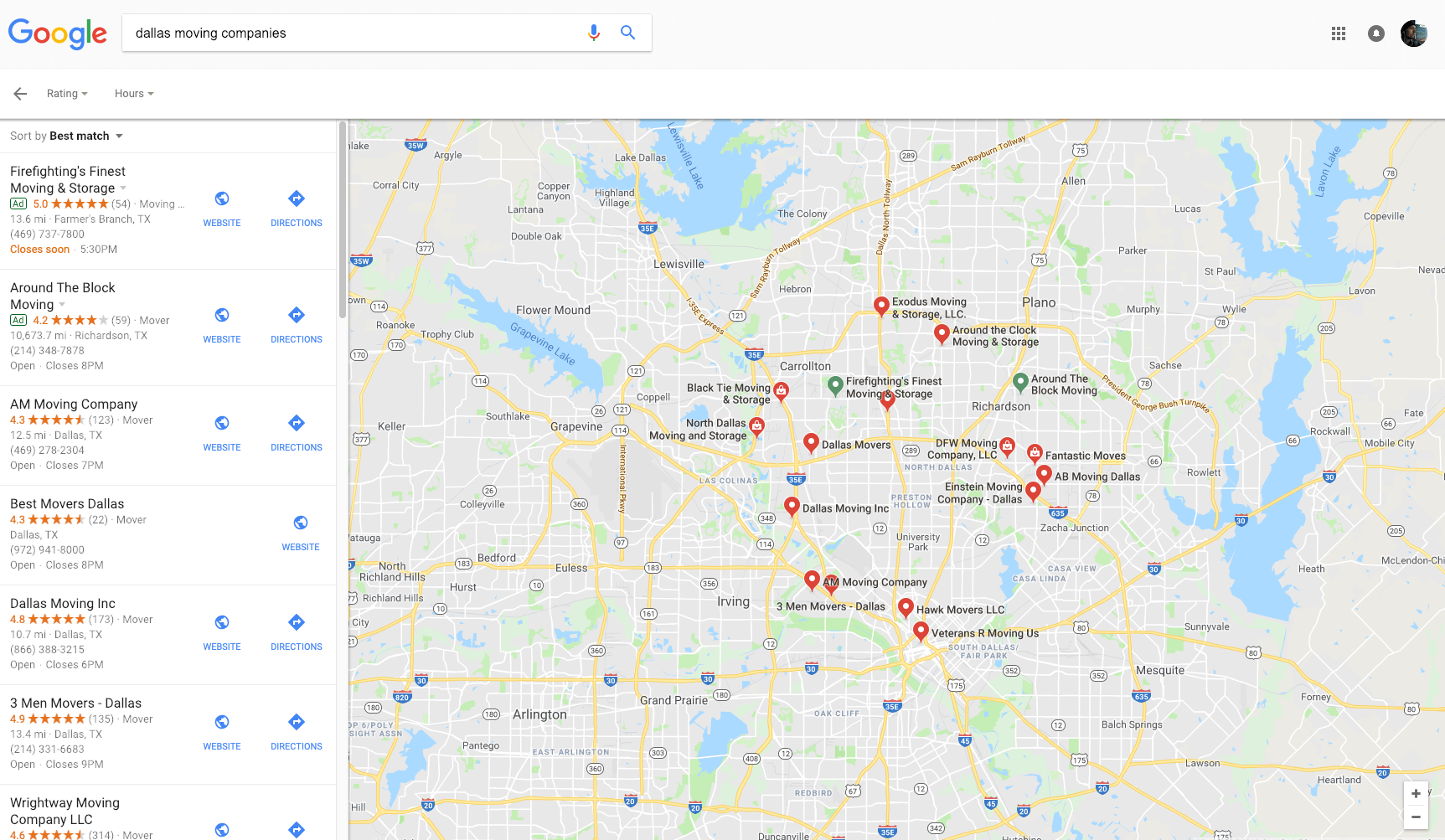Zoom out using the minus button on map
The image size is (1445, 840).
tap(1416, 817)
